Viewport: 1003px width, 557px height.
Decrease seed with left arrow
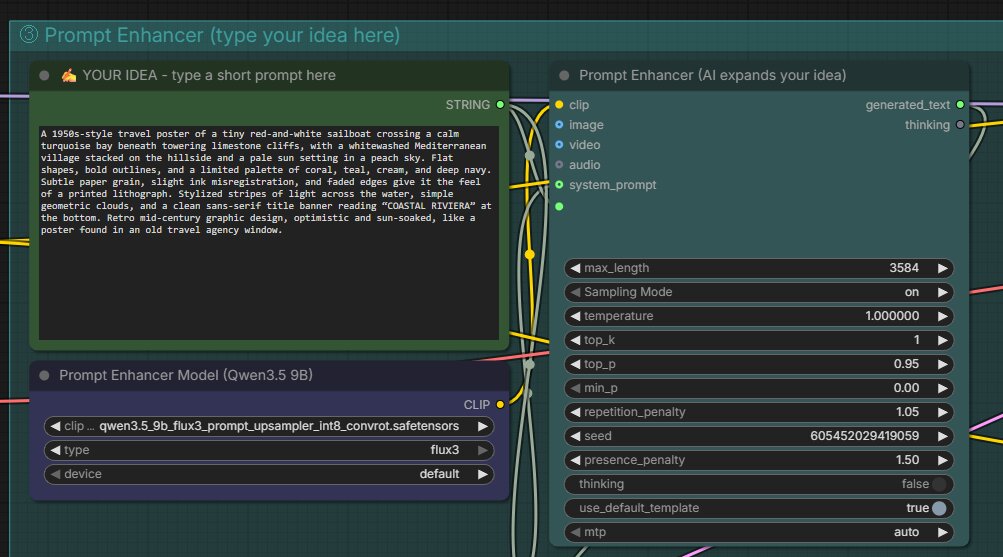575,436
